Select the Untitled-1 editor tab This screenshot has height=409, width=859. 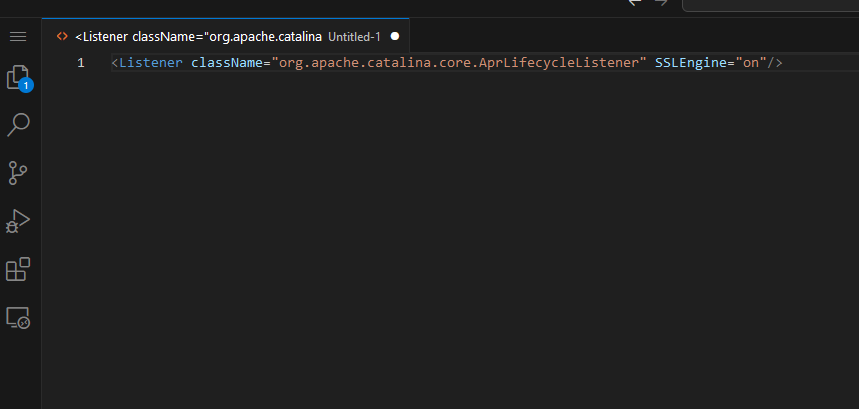point(225,37)
